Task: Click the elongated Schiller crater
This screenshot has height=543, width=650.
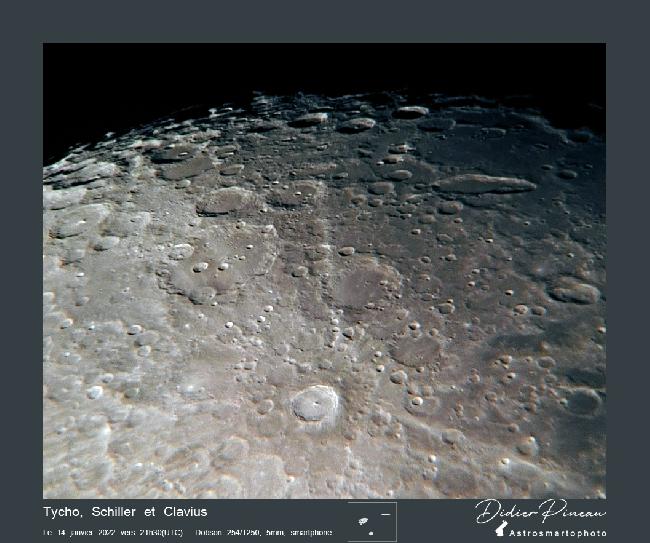Action: tap(484, 184)
